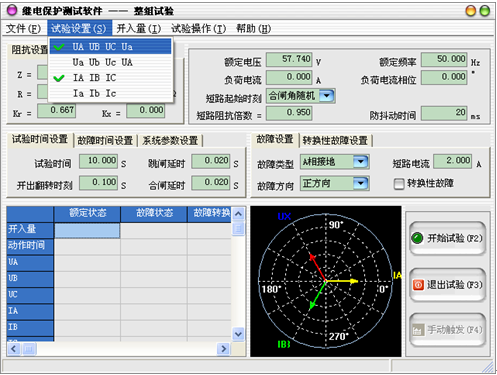Click the scroll left arrow under table

click(x=14, y=349)
